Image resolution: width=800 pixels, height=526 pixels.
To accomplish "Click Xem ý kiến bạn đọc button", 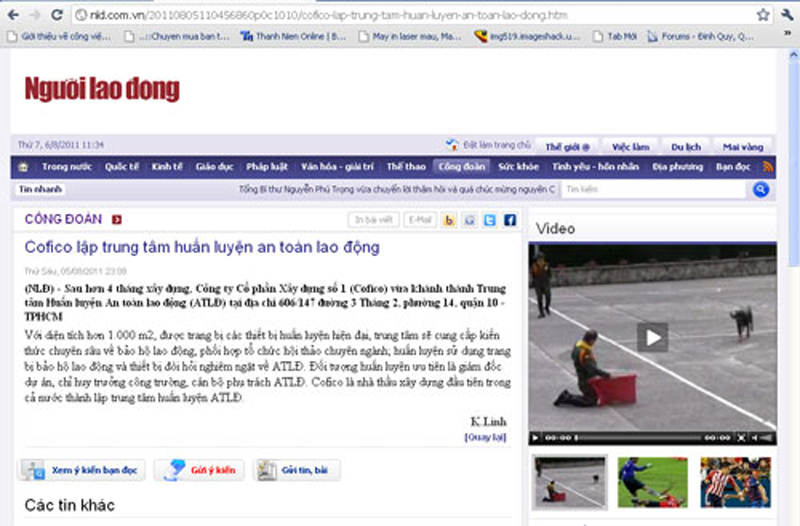I will click(x=82, y=470).
